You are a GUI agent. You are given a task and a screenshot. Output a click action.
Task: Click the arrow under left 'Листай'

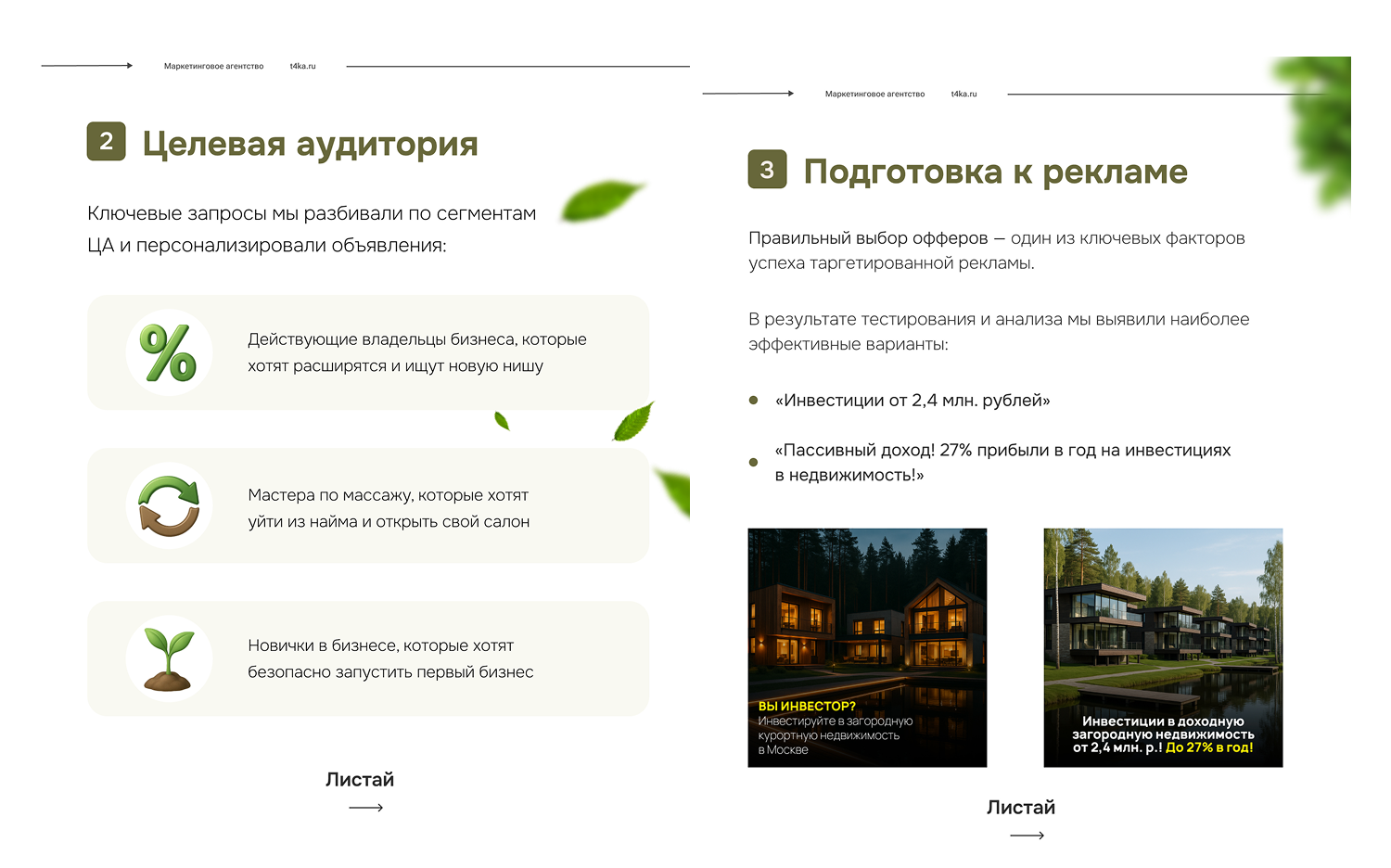(x=366, y=808)
